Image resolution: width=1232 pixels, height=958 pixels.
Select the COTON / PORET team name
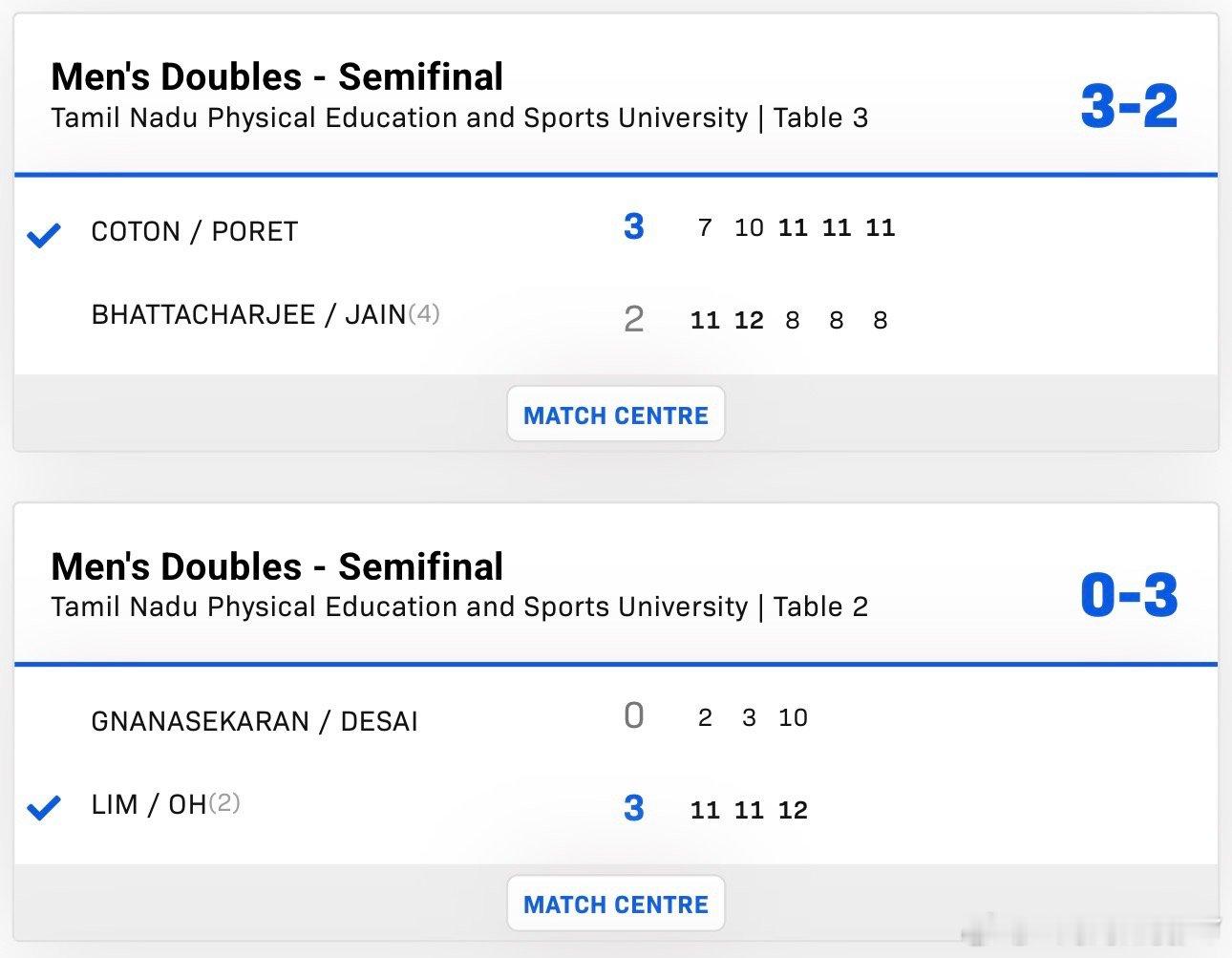tap(194, 232)
